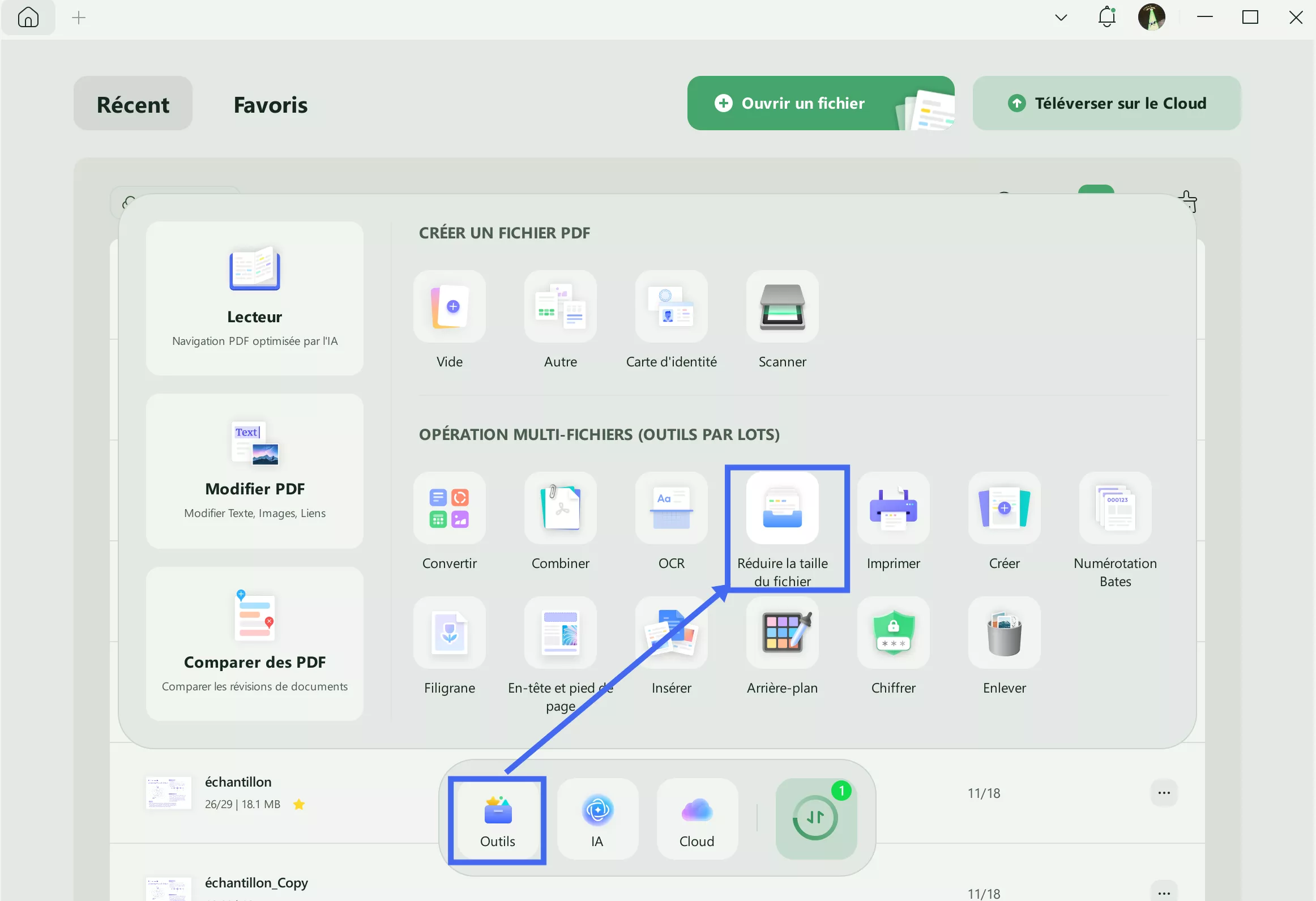Click Réduire la taille du fichier
Image resolution: width=1316 pixels, height=901 pixels.
pyautogui.click(x=782, y=508)
